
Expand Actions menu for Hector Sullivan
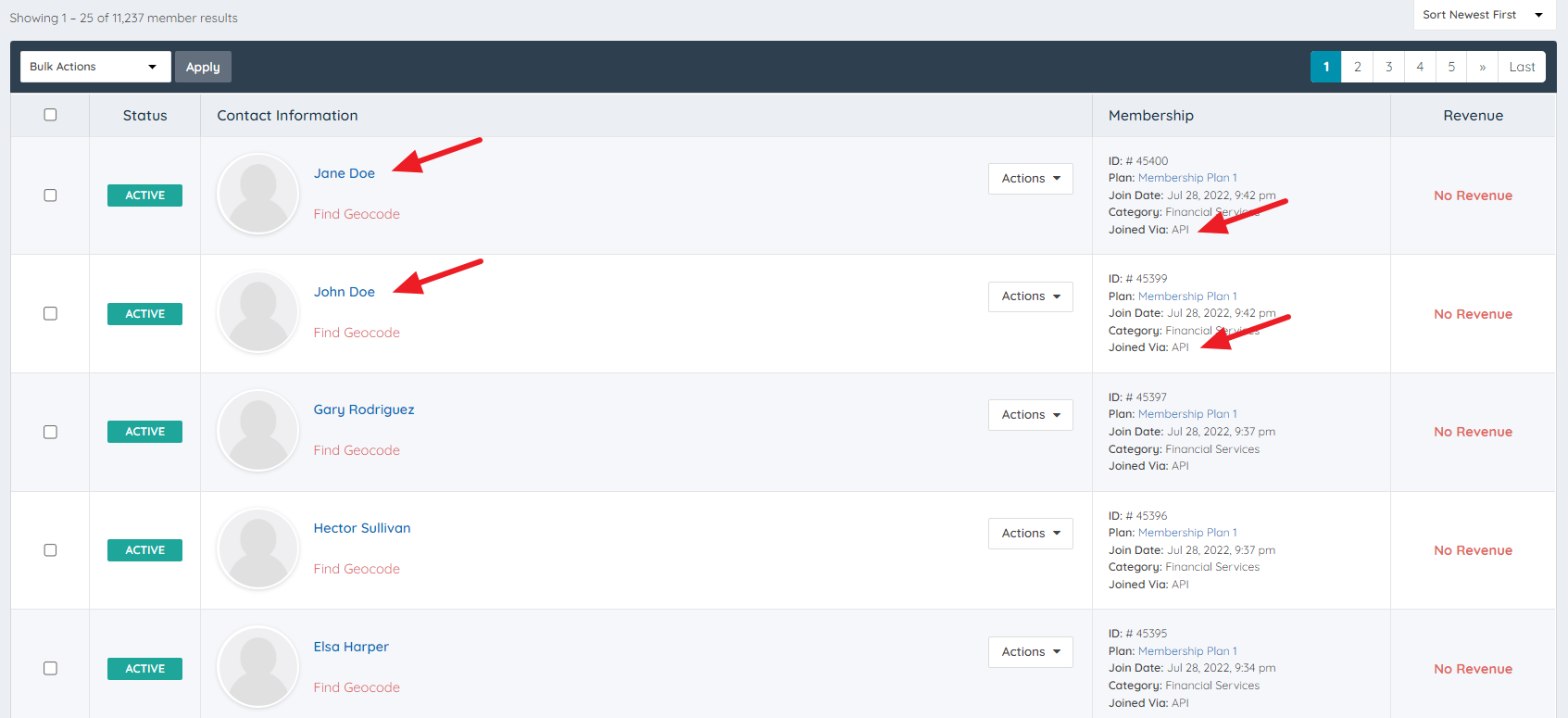coord(1030,534)
